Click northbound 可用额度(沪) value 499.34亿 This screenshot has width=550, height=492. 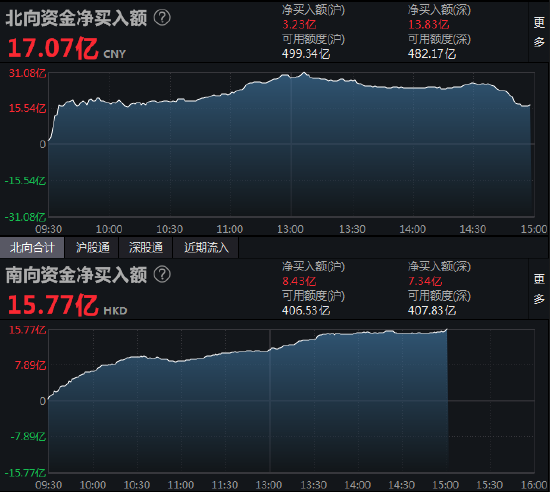click(306, 54)
